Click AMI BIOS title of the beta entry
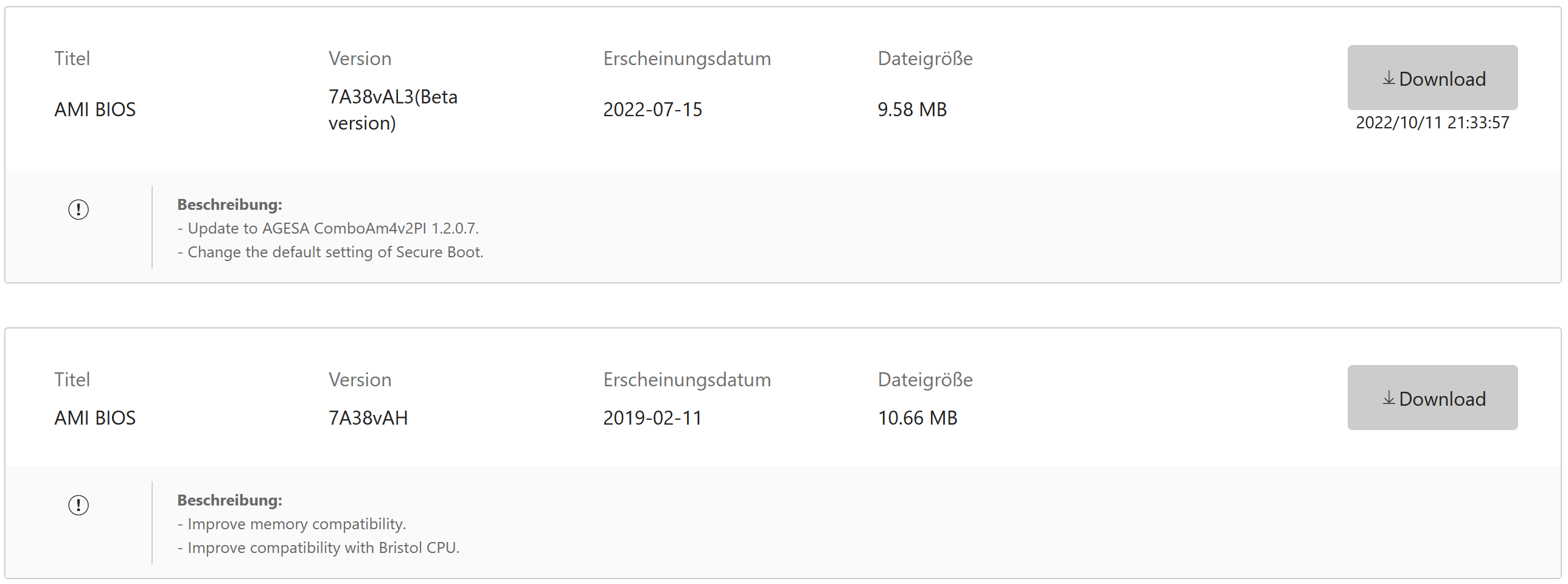The height and width of the screenshot is (584, 1568). click(x=95, y=109)
